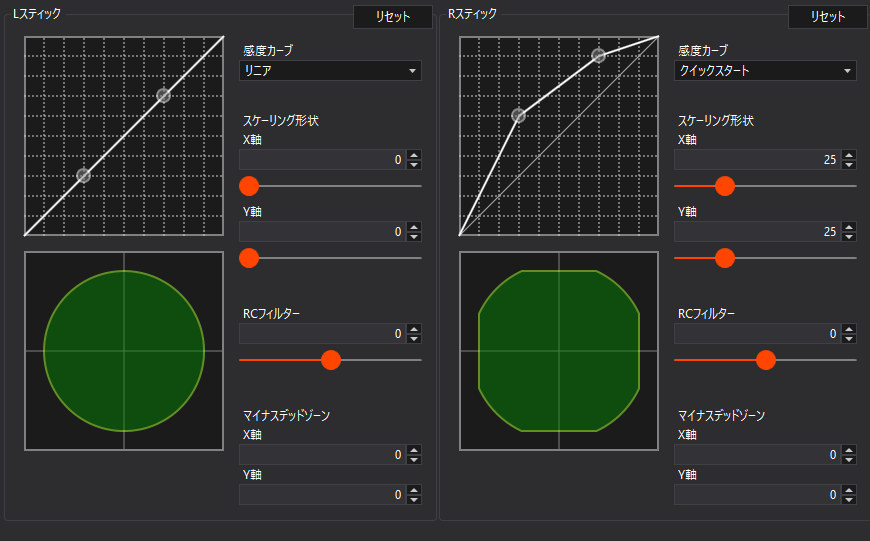Screen dimensions: 870x541
Task: Increase the Rスティック スケーリング形状 Y軸 value
Action: (849, 227)
